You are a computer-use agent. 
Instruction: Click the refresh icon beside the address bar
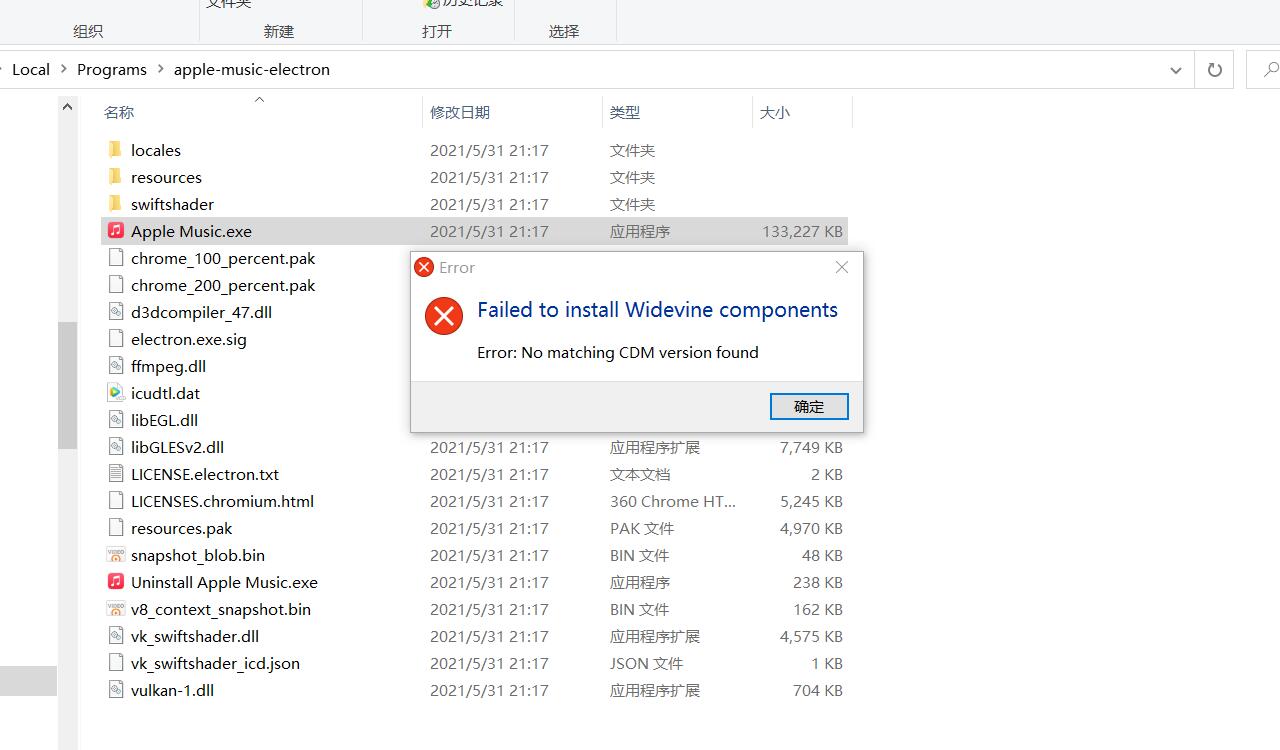click(x=1214, y=69)
